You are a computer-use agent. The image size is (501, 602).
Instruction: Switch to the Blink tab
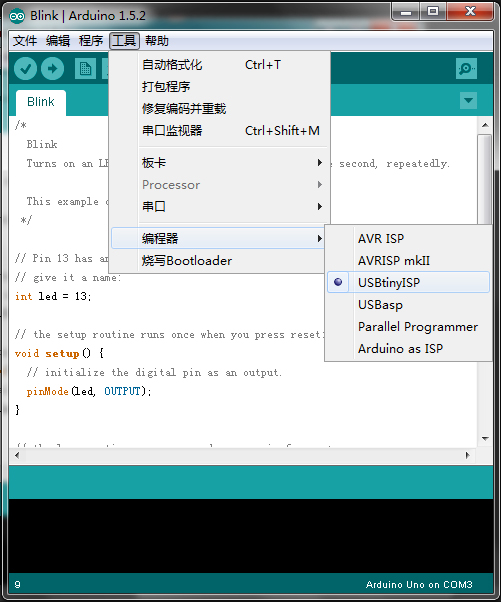(41, 102)
